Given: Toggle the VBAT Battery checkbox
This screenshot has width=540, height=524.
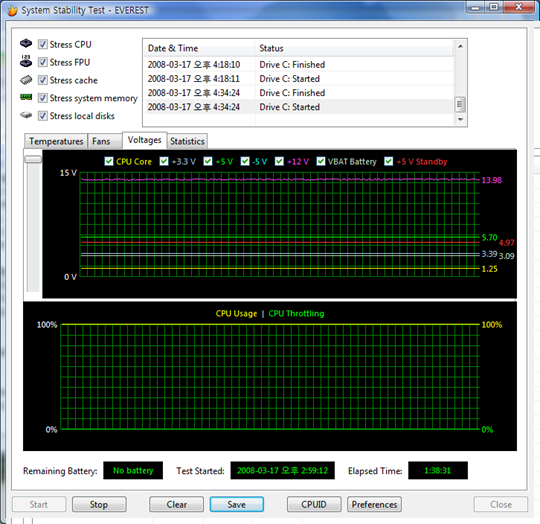Looking at the screenshot, I should pos(321,161).
